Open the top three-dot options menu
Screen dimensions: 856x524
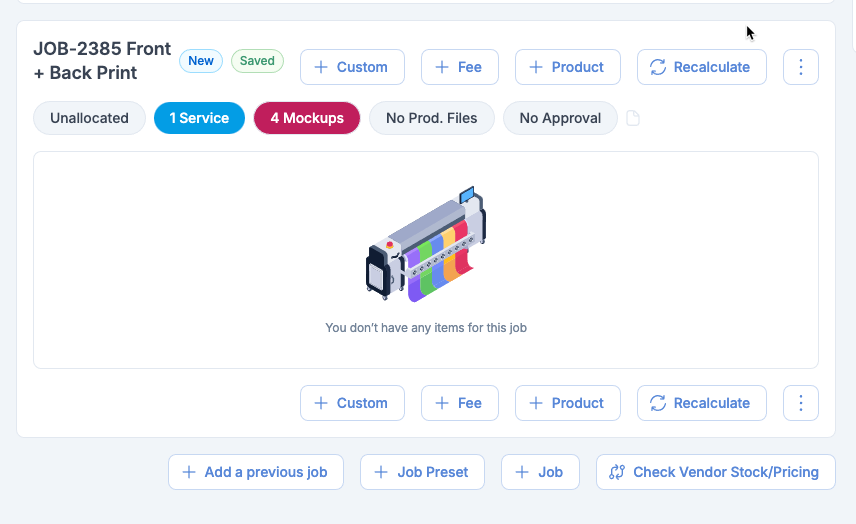(x=800, y=67)
